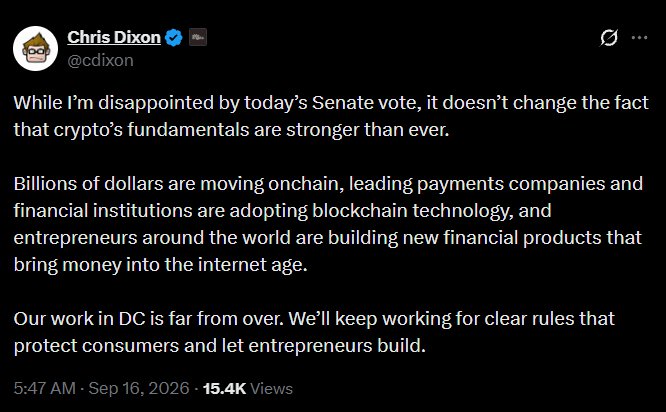Click the text "bring money into the internet age"

(x=160, y=265)
